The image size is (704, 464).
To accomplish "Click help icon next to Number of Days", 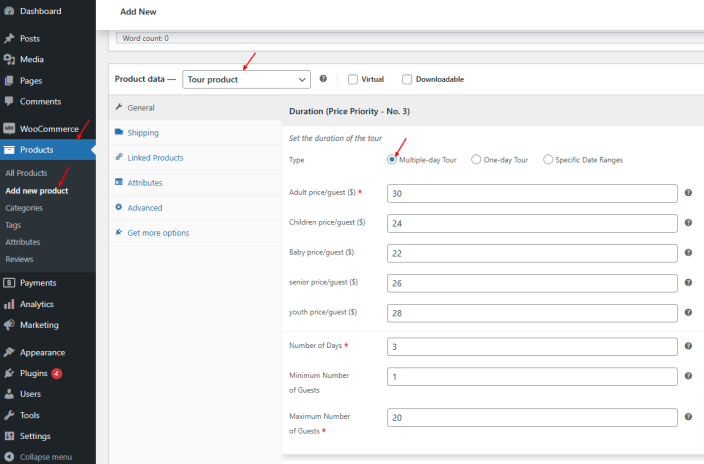I will 689,346.
